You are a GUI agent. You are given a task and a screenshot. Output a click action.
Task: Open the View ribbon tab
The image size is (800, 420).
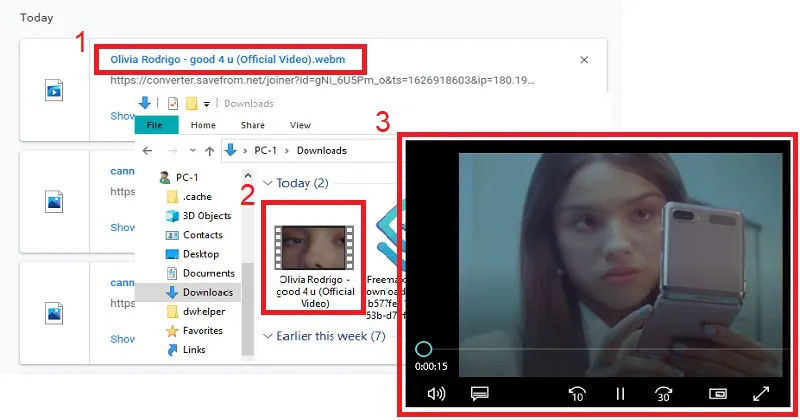(300, 125)
